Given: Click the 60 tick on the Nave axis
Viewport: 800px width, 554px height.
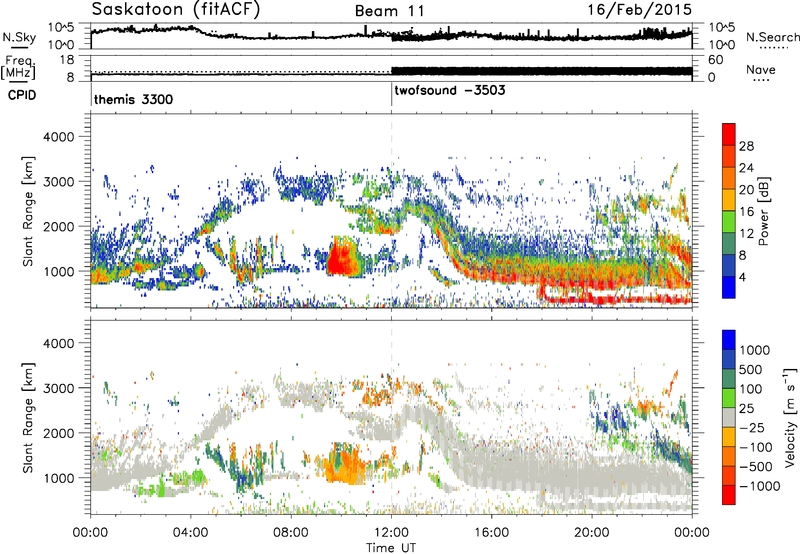Looking at the screenshot, I should 716,60.
